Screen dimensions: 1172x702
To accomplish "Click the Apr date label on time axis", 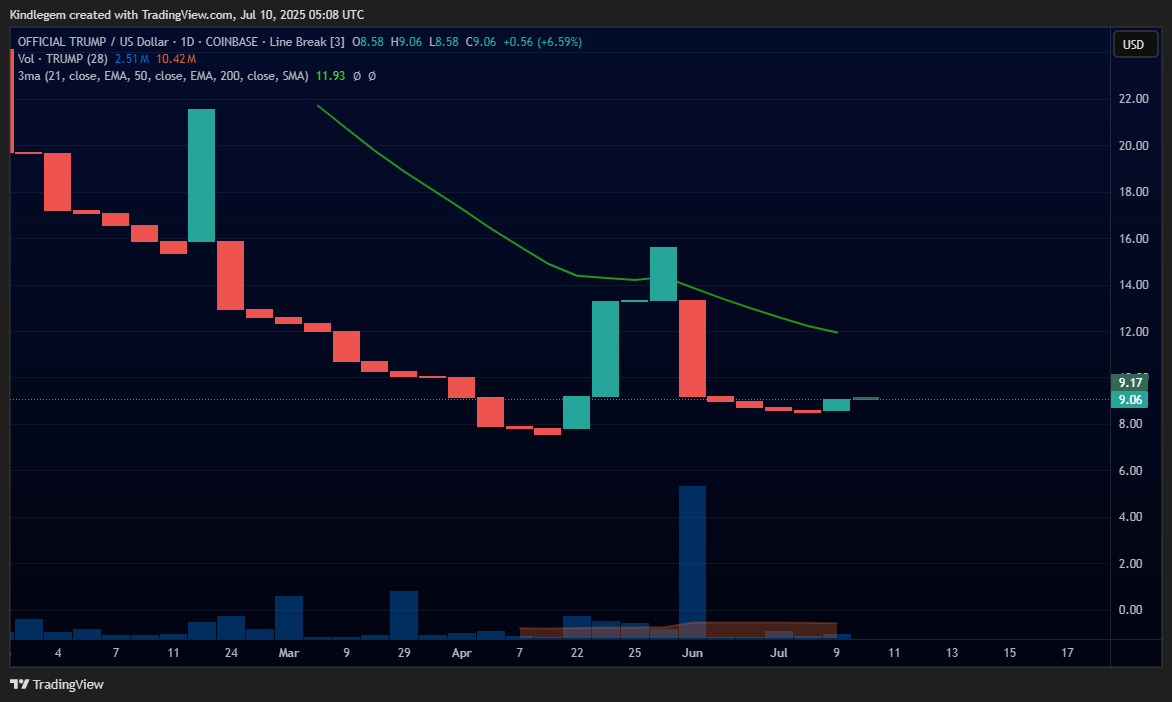I will (x=462, y=653).
